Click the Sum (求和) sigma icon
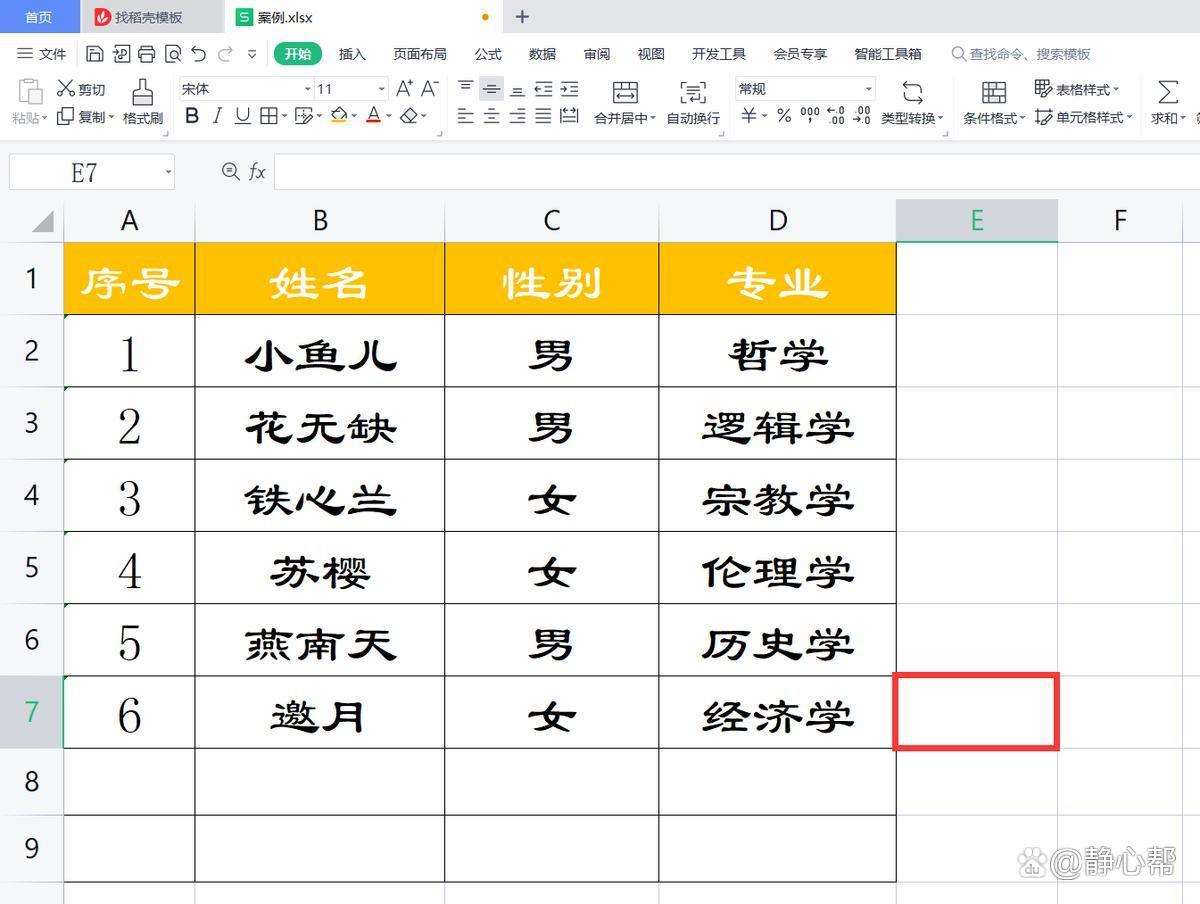This screenshot has height=904, width=1200. [1167, 92]
